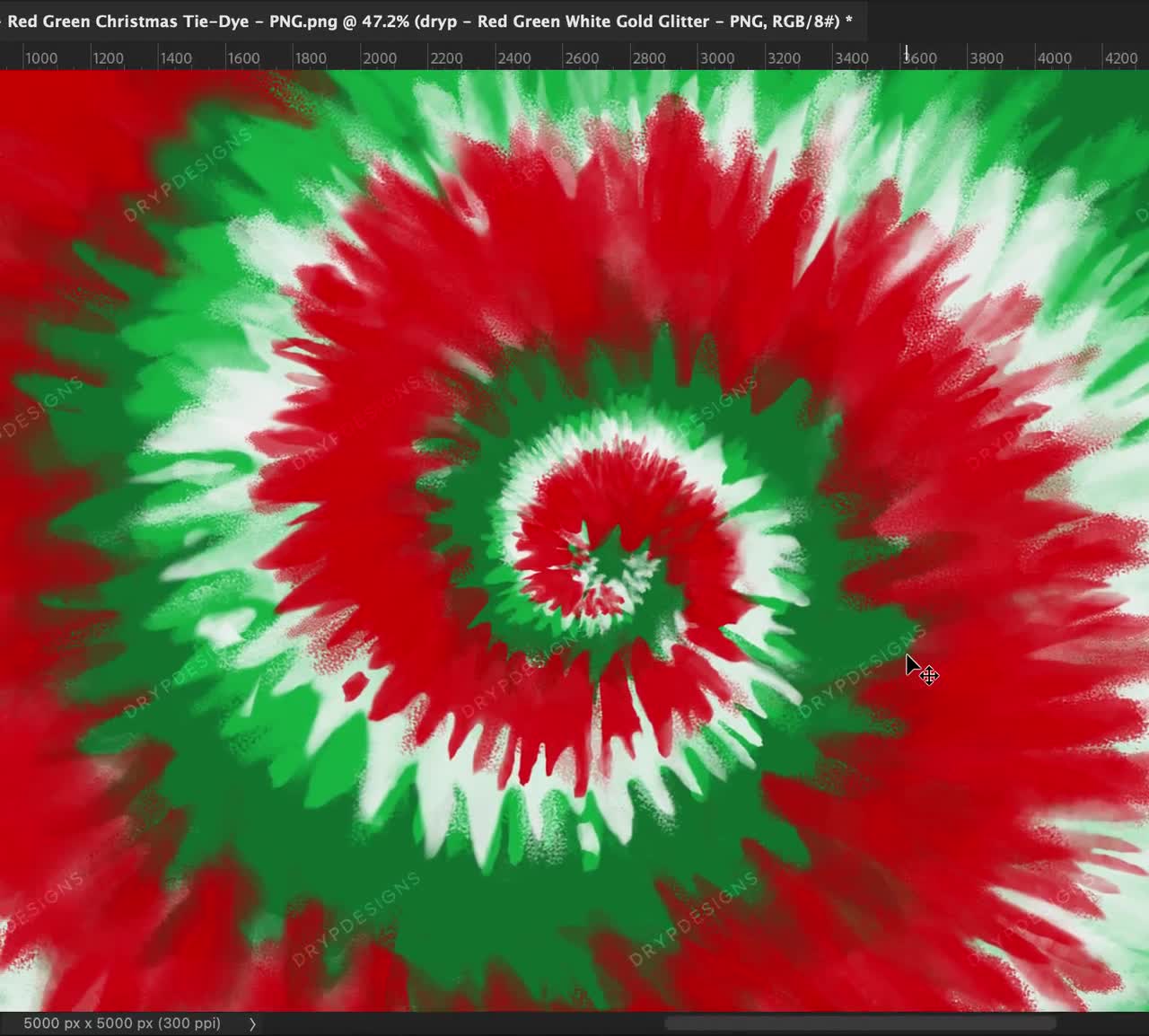The image size is (1149, 1036).
Task: Click the ruler near the 3600 marker
Action: tap(919, 57)
